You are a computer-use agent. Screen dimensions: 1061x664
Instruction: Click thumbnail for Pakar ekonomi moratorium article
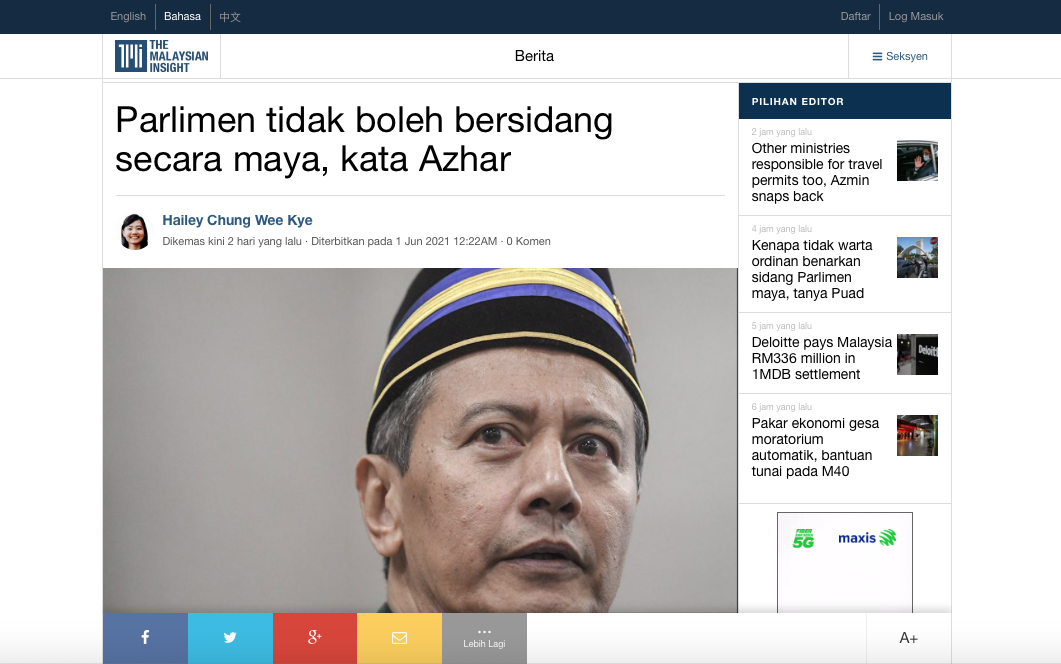point(917,436)
